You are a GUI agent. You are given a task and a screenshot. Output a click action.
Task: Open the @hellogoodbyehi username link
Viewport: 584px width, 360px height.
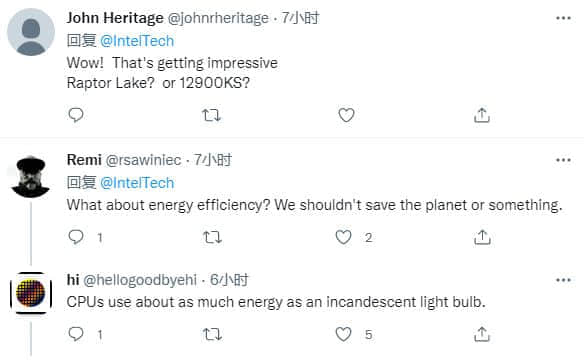140,280
